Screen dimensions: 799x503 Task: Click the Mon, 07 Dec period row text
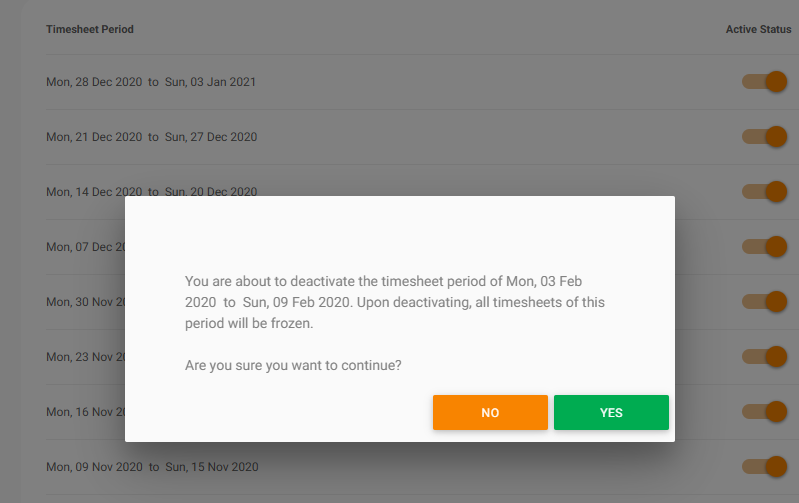(x=85, y=247)
